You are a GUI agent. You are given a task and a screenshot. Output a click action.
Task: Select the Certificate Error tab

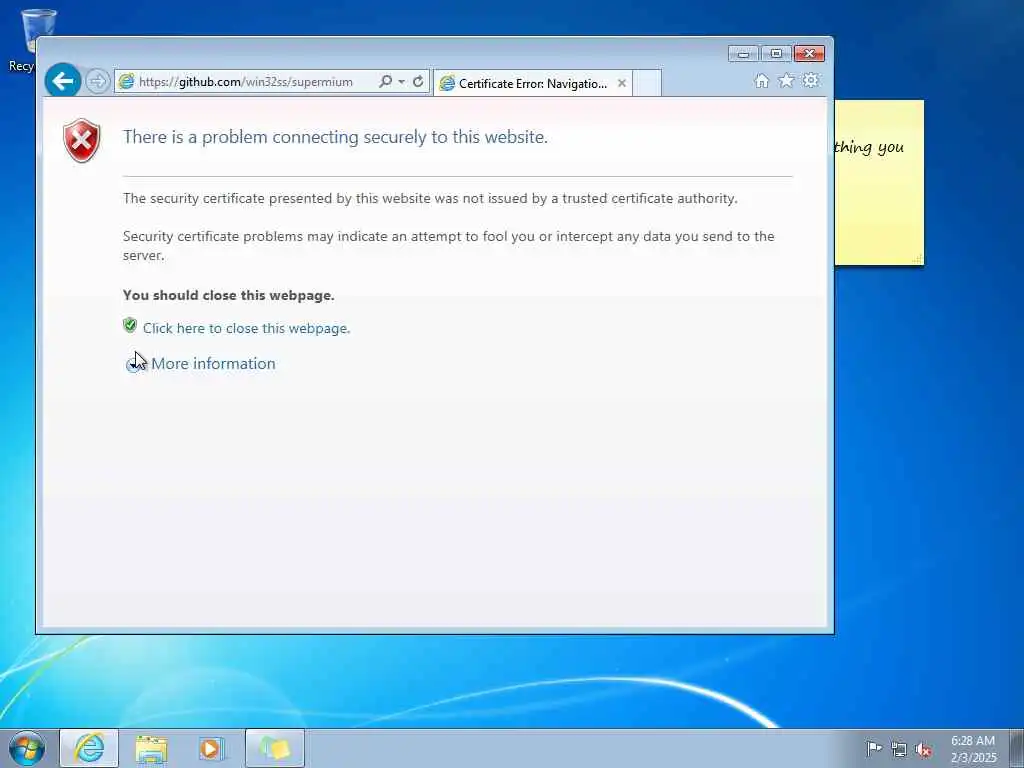tap(532, 84)
